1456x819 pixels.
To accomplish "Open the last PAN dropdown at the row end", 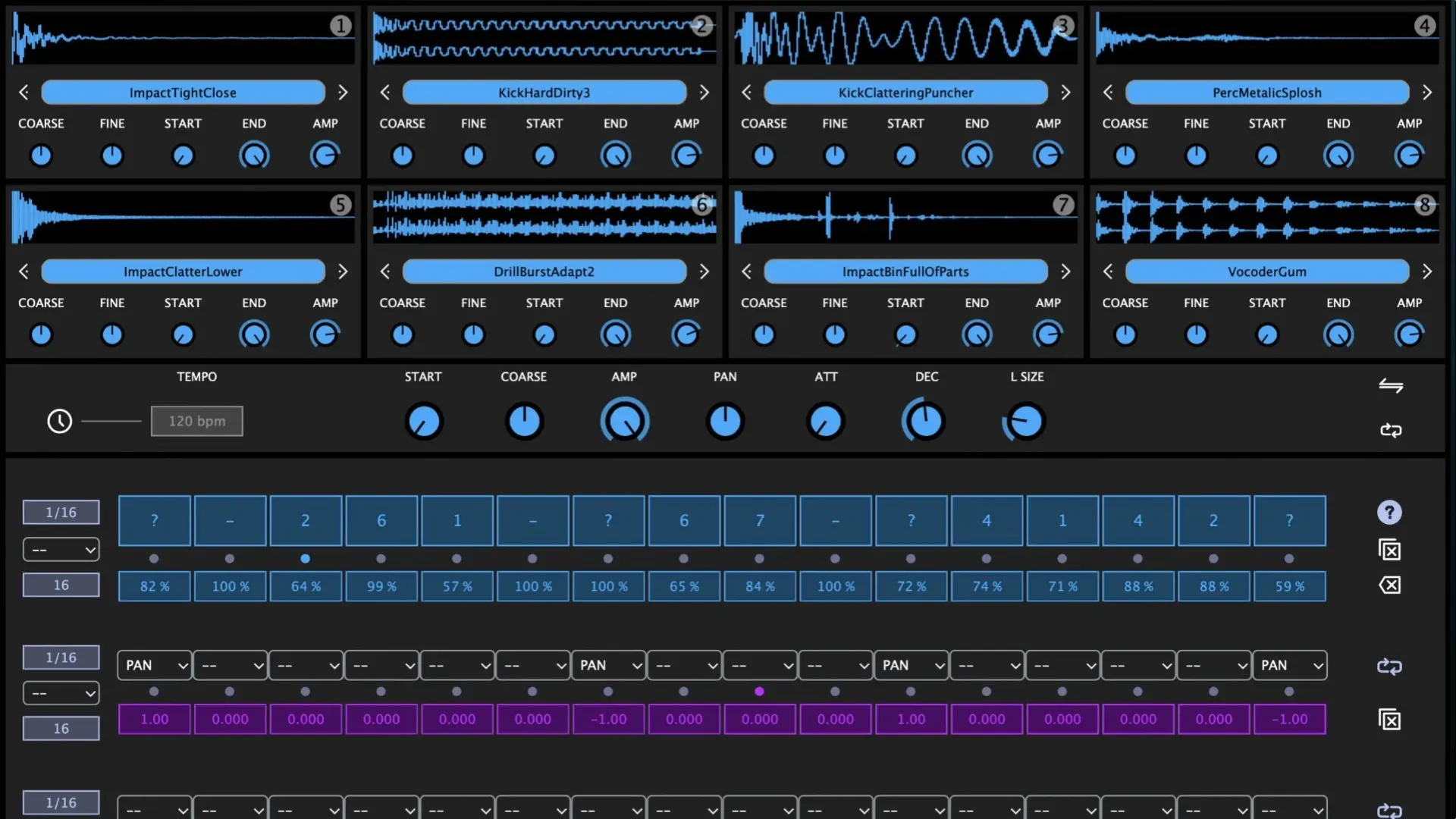I will coord(1289,665).
